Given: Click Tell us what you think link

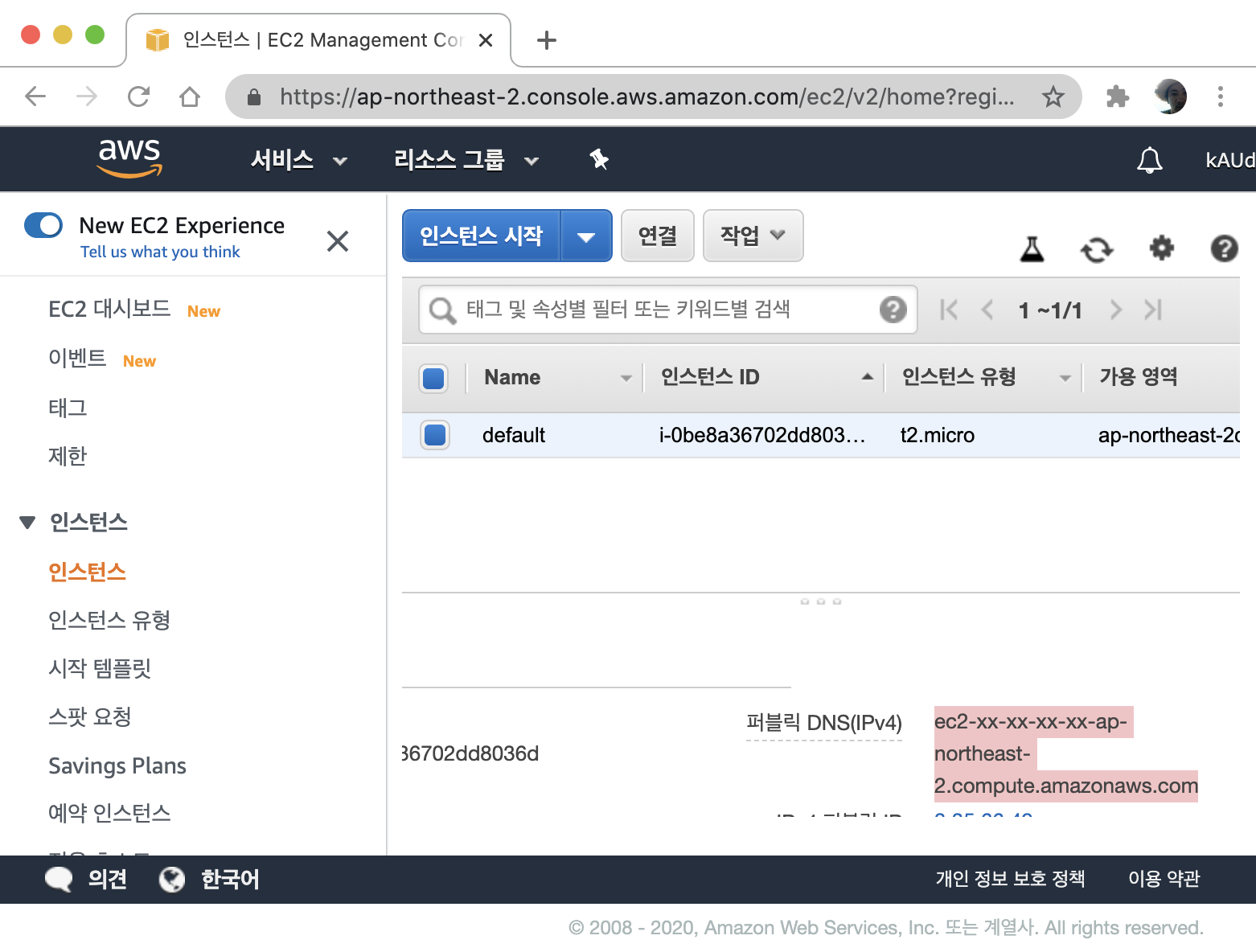Looking at the screenshot, I should coord(160,252).
